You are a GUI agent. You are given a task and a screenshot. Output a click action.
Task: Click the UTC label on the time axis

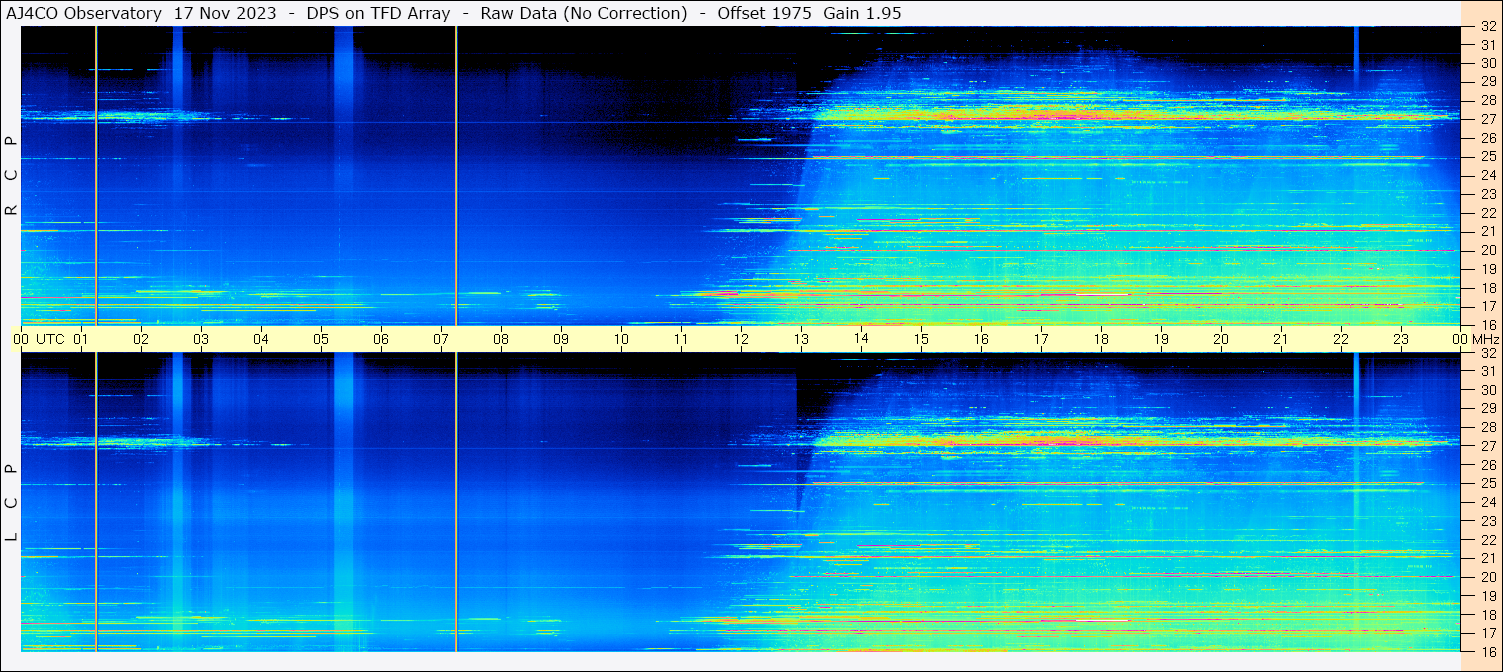coord(51,339)
